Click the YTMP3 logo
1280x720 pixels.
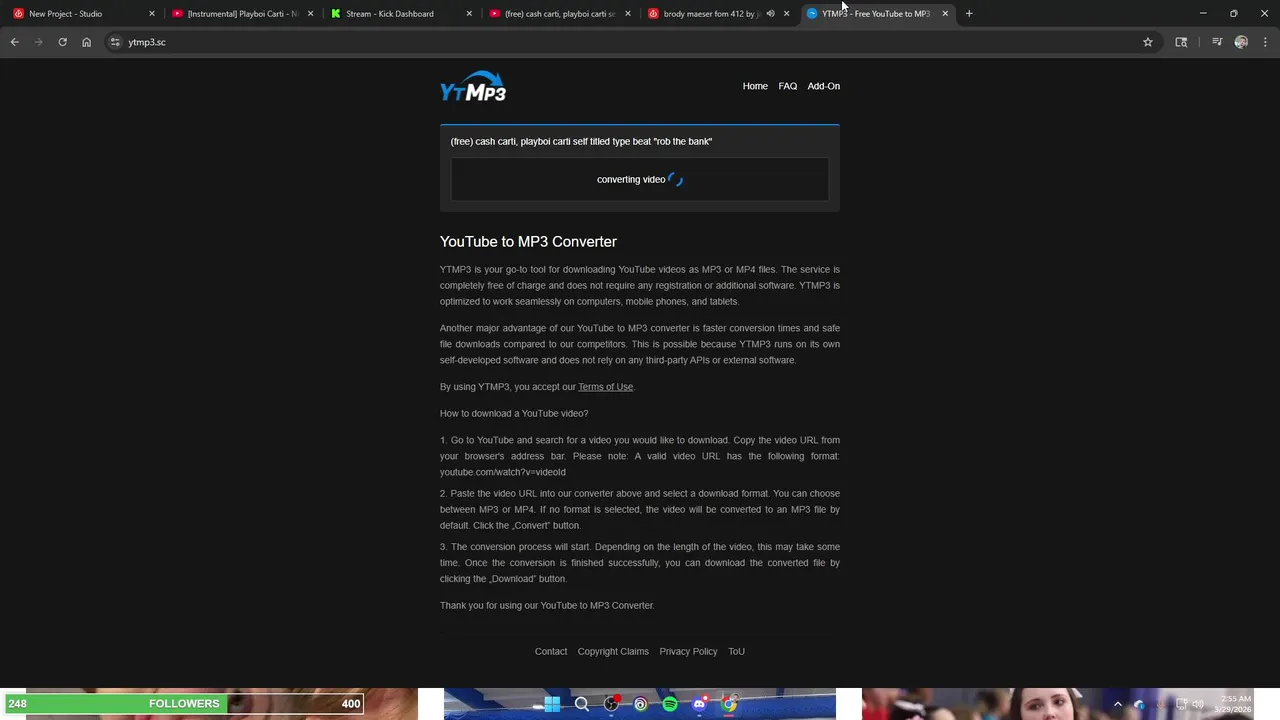tap(473, 87)
